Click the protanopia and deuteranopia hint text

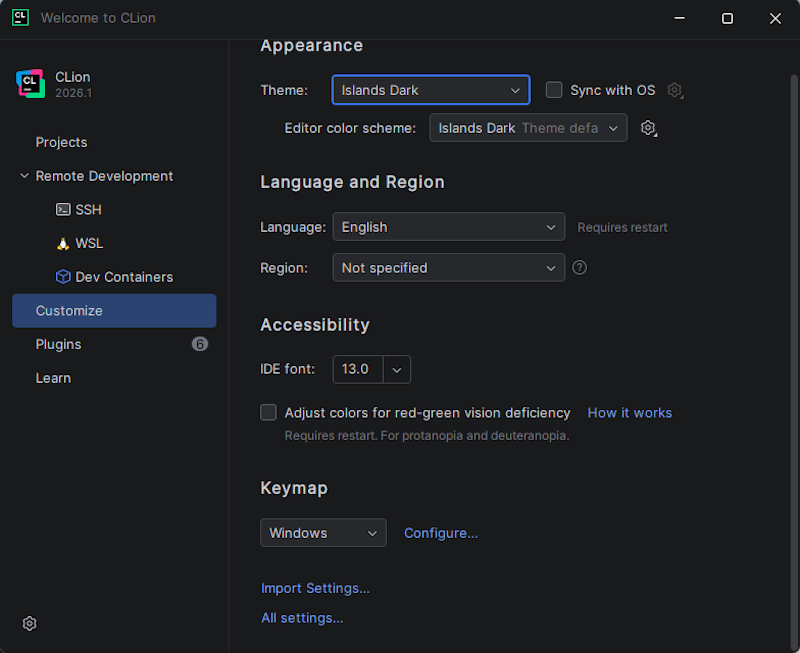pyautogui.click(x=427, y=436)
